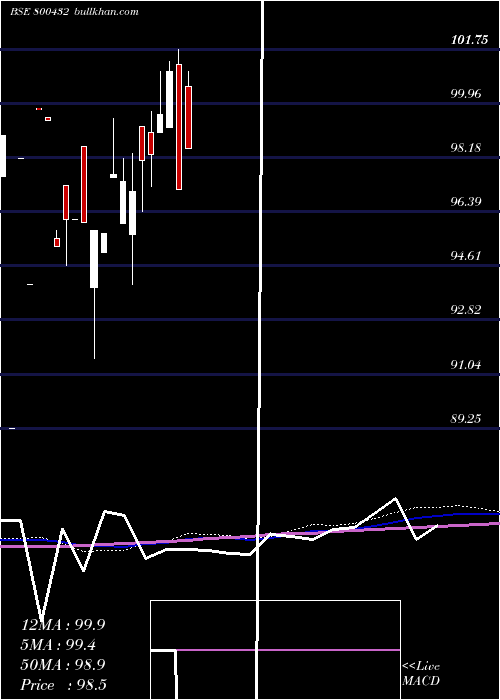Click the Price : 98.5 readout
The image size is (500, 700).
[x=64, y=685]
